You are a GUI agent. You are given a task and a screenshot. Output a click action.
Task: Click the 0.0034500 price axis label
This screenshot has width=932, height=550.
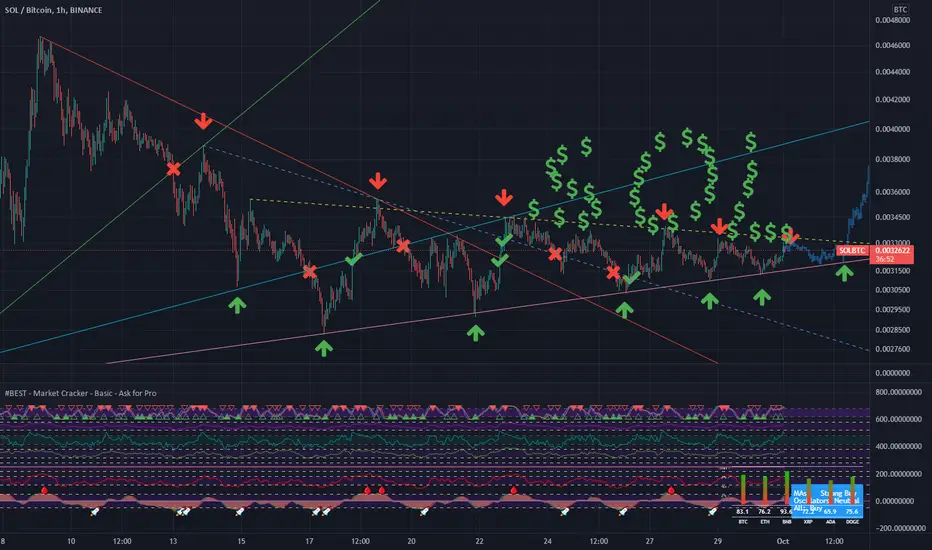[892, 217]
